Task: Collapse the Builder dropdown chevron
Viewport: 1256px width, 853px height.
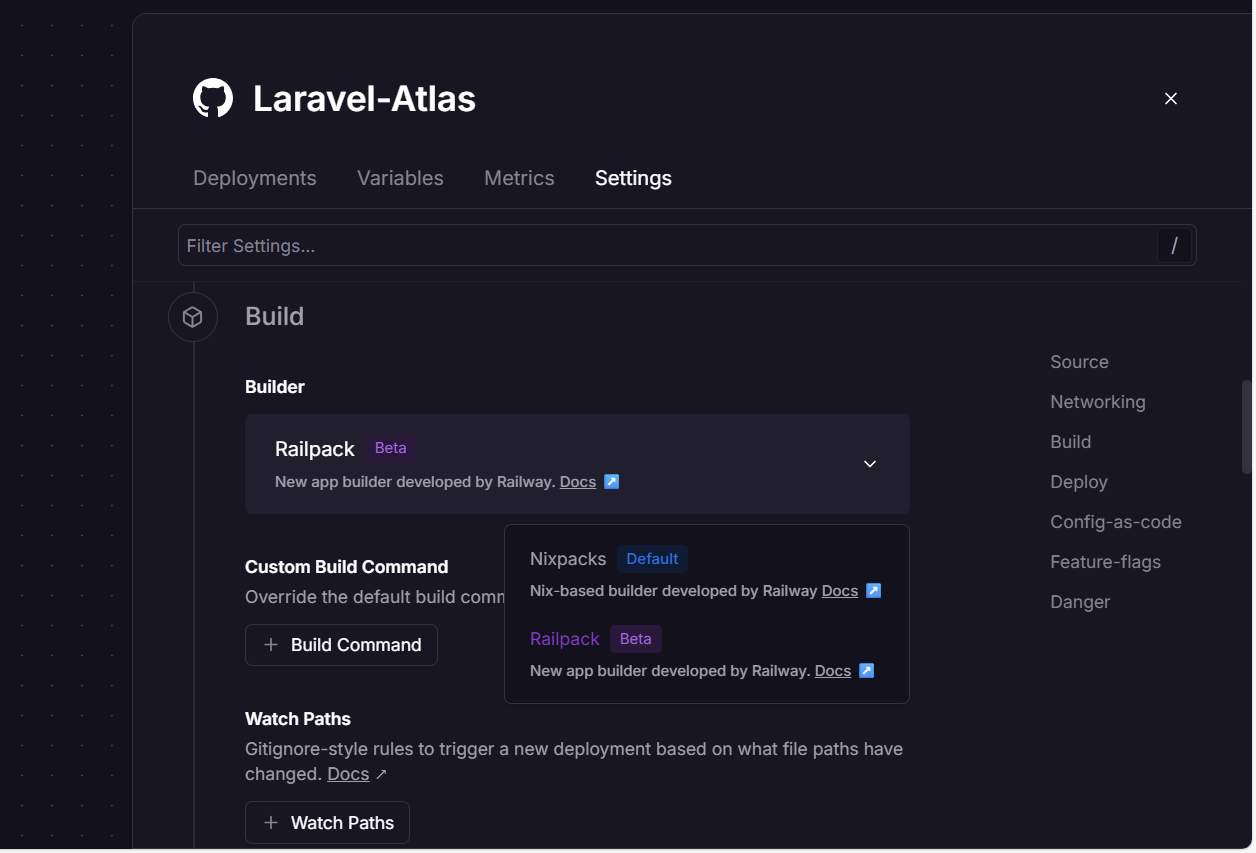Action: click(x=870, y=464)
